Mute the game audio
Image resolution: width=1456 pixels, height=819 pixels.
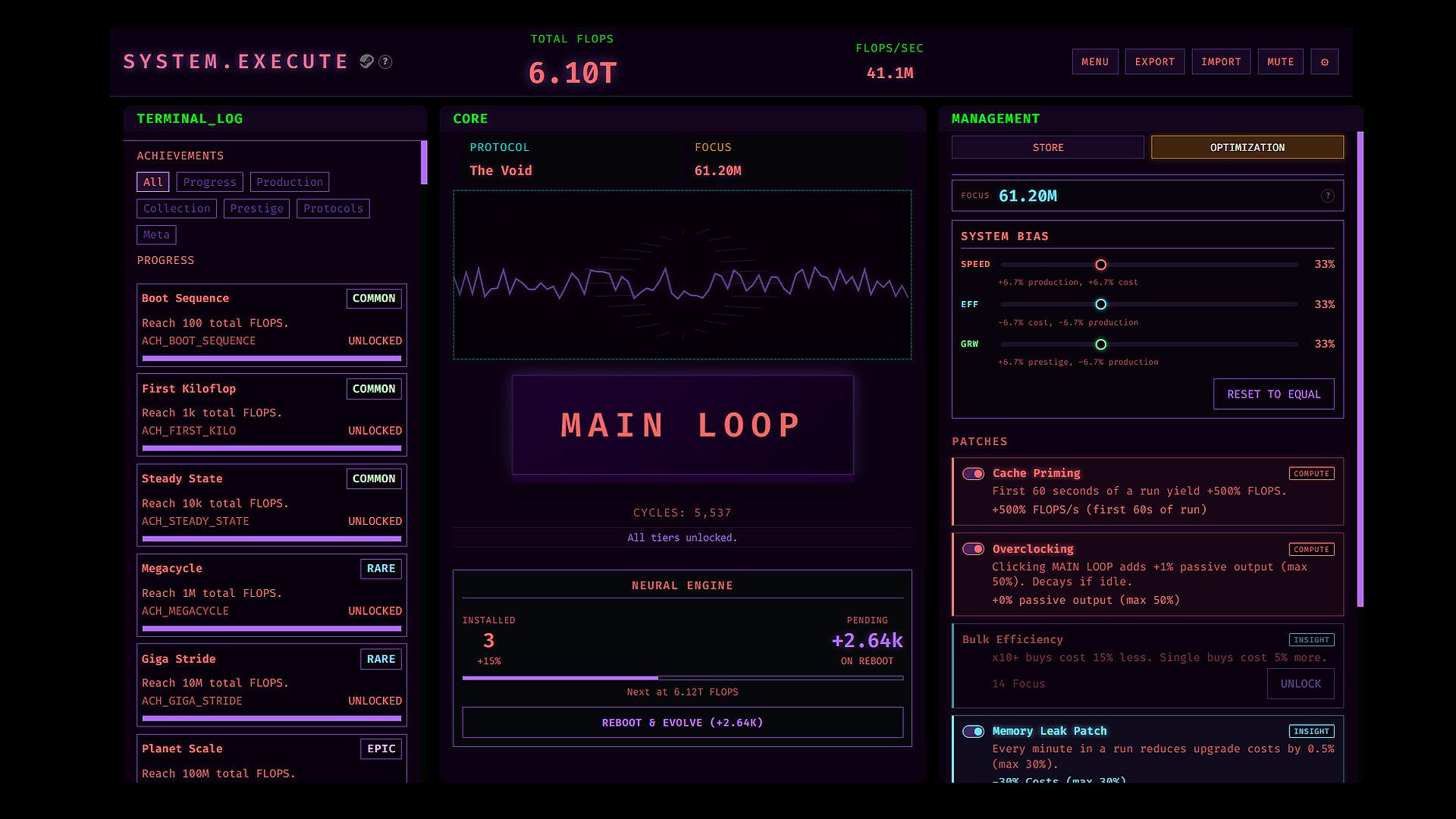(1280, 62)
